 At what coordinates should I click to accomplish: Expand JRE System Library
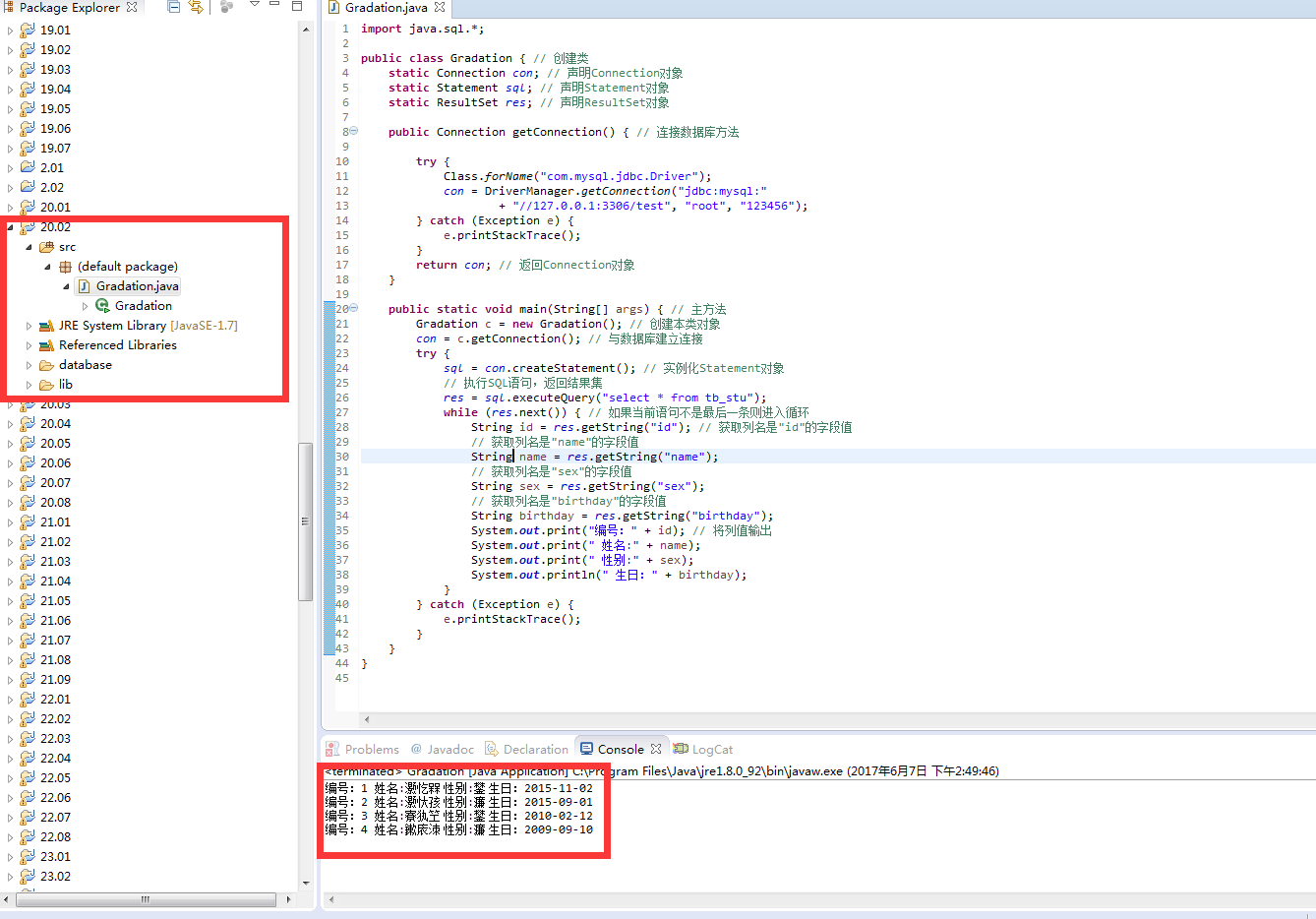(29, 326)
